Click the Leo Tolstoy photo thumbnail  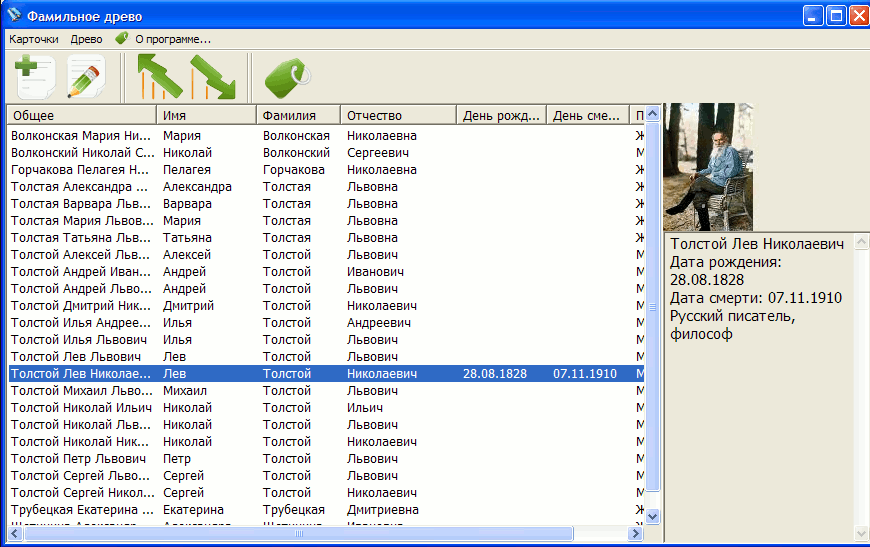(x=708, y=167)
